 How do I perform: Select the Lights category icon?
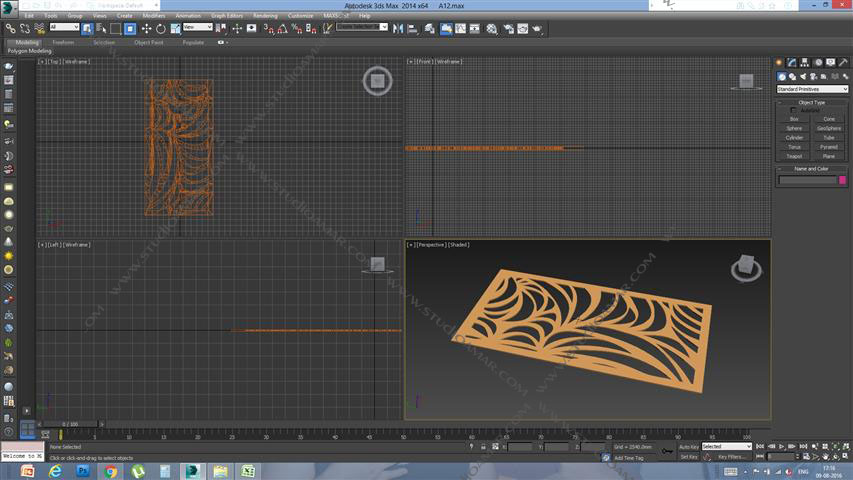click(x=803, y=76)
